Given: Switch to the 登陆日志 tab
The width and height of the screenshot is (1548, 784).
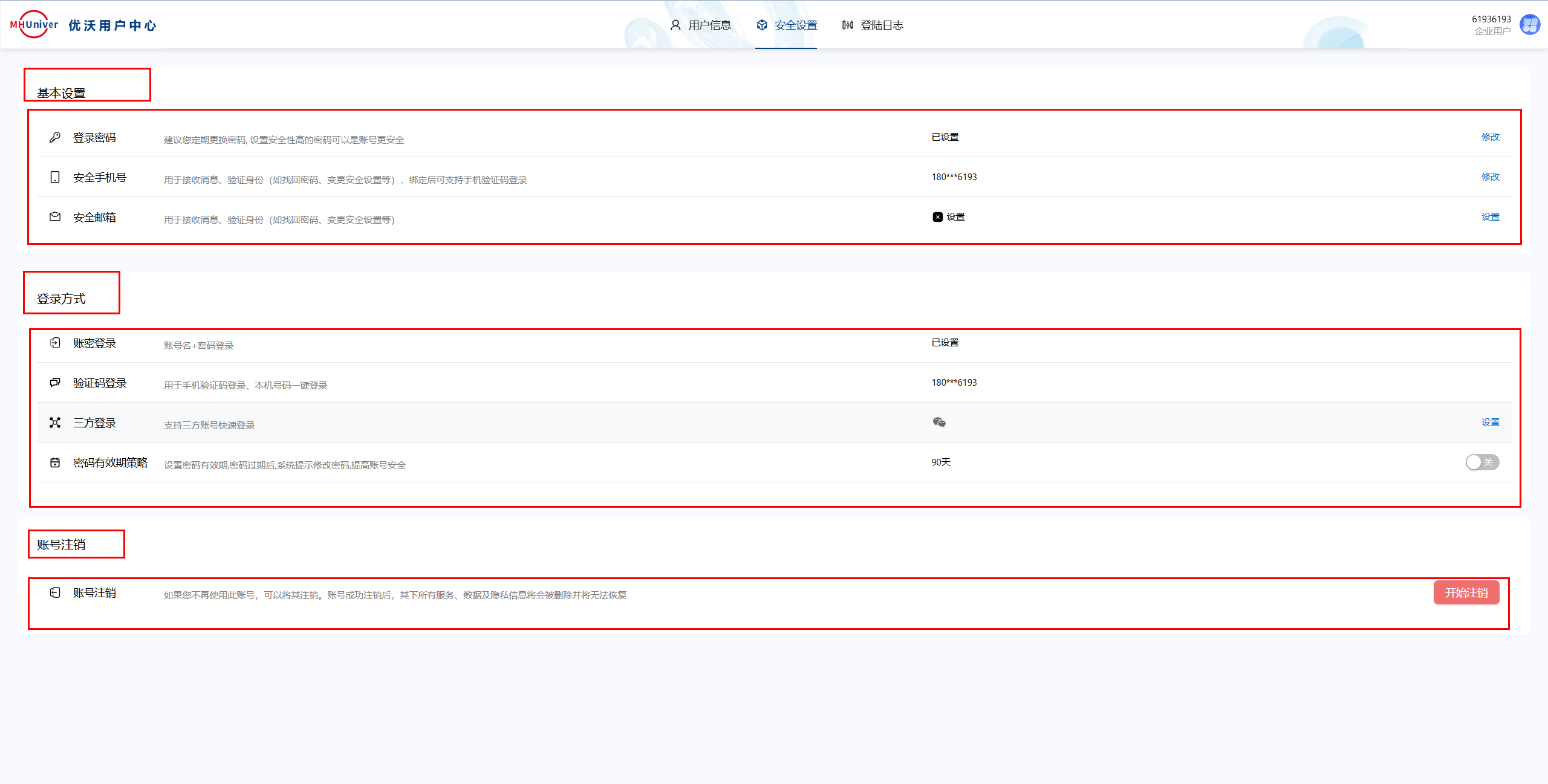Looking at the screenshot, I should coord(873,25).
